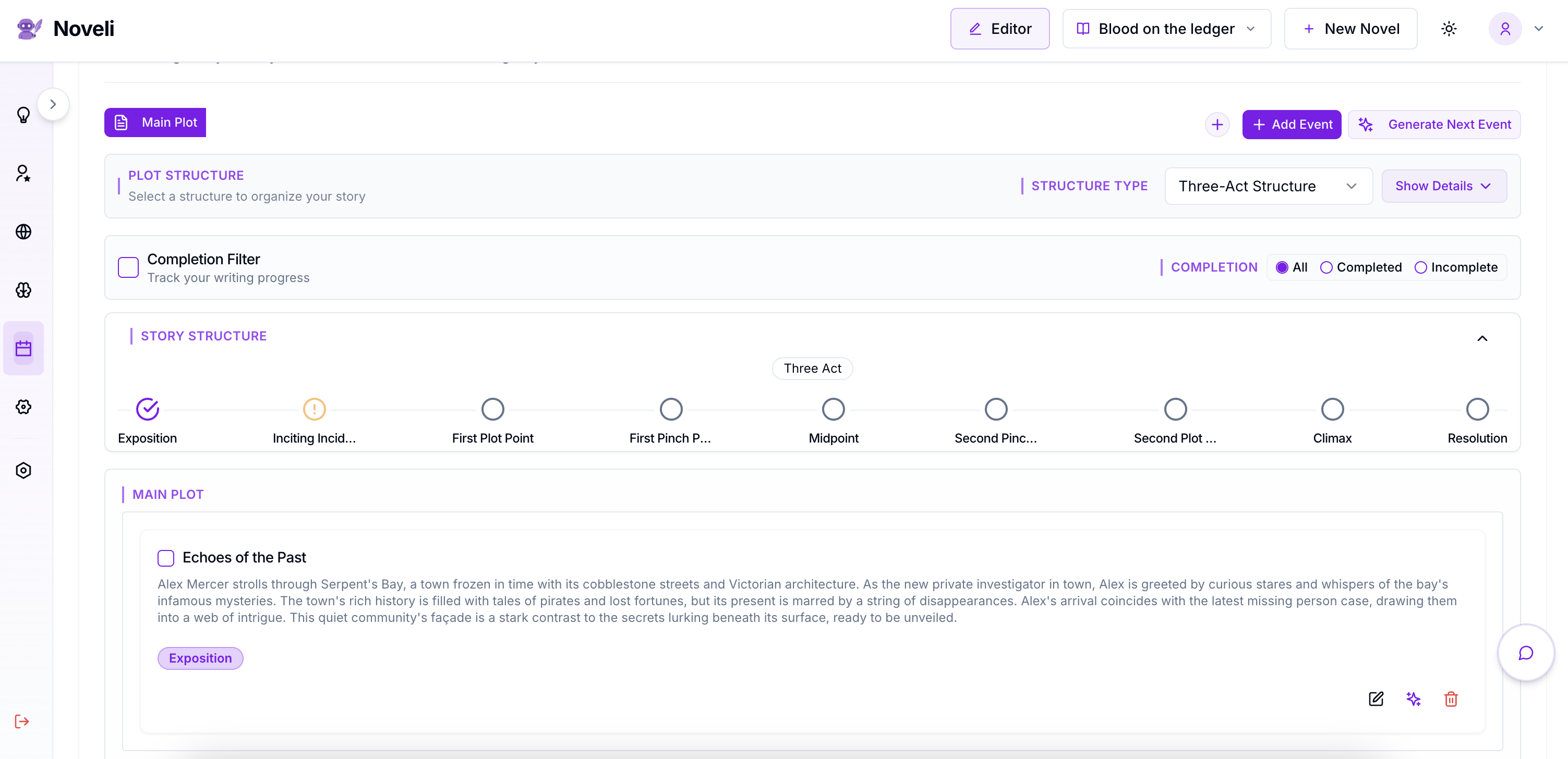Collapse the Story Structure section
This screenshot has height=759, width=1568.
1482,338
